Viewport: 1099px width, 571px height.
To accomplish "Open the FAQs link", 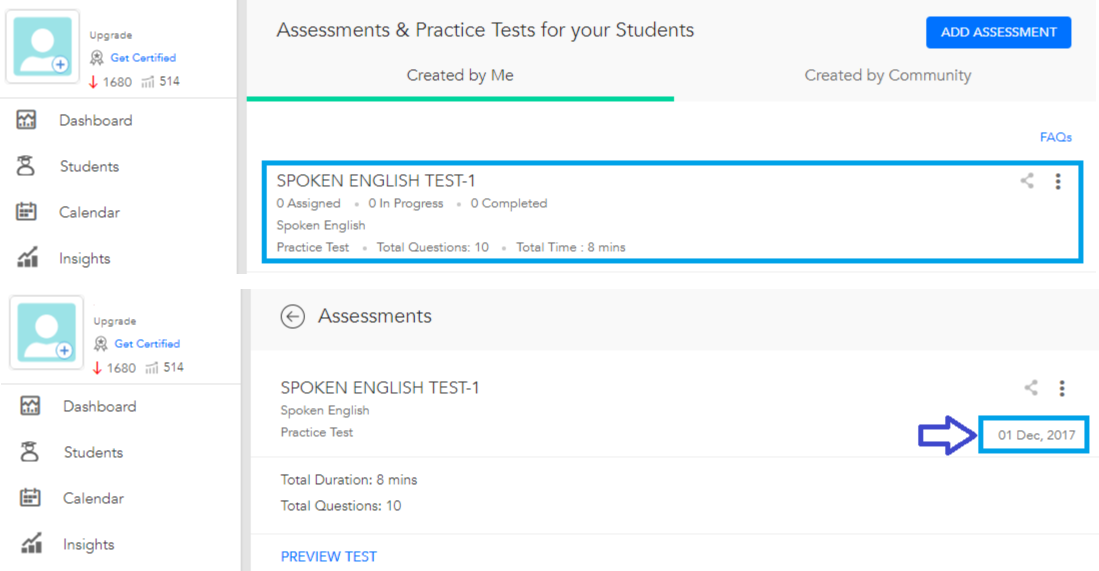I will pos(1056,137).
